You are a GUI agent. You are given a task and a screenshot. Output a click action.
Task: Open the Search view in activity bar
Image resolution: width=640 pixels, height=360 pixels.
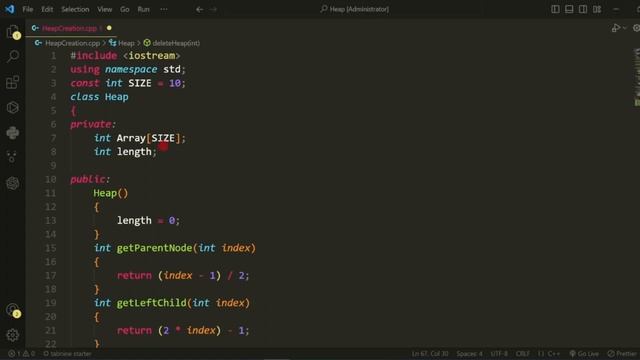pos(13,56)
